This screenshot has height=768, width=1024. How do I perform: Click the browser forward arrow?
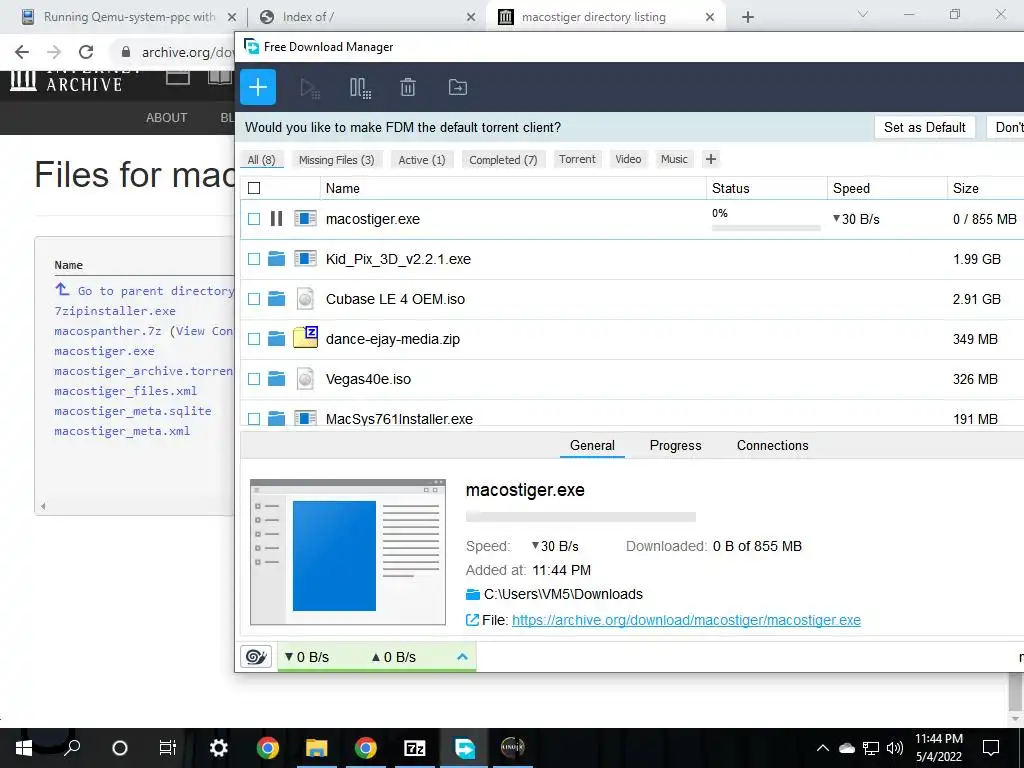click(x=54, y=52)
